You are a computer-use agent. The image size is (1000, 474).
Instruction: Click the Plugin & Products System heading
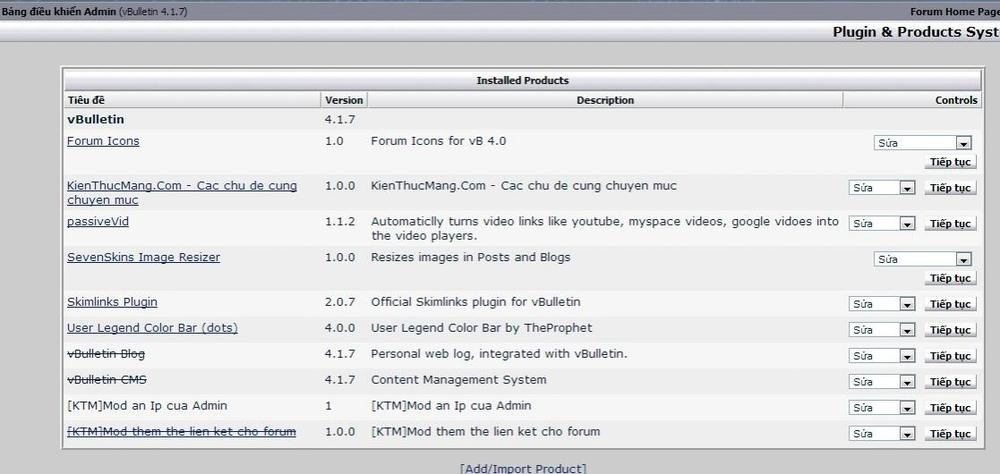point(916,32)
